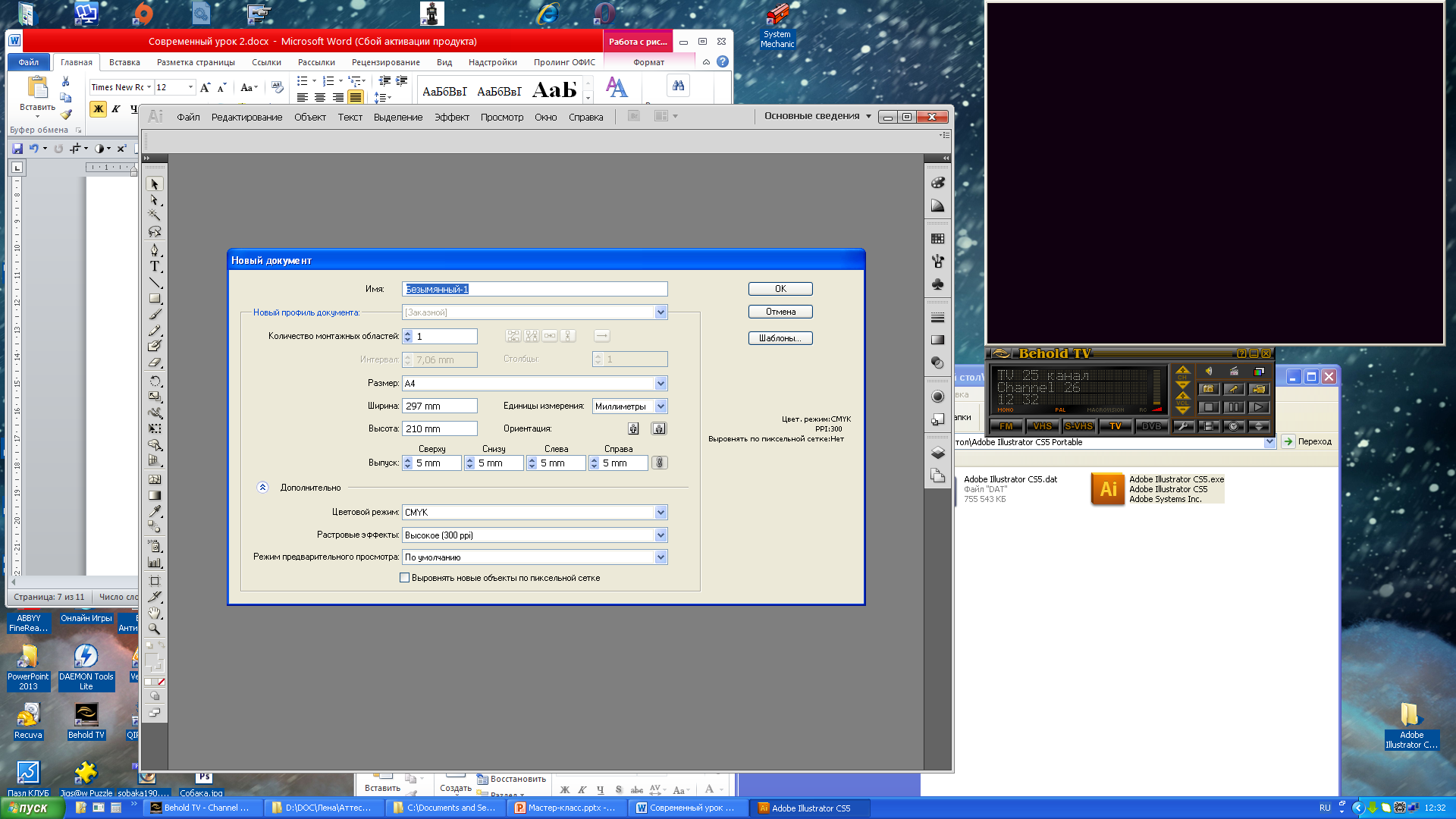Switch Behold TV to S-VHS input
Viewport: 1456px width, 819px height.
[1078, 426]
